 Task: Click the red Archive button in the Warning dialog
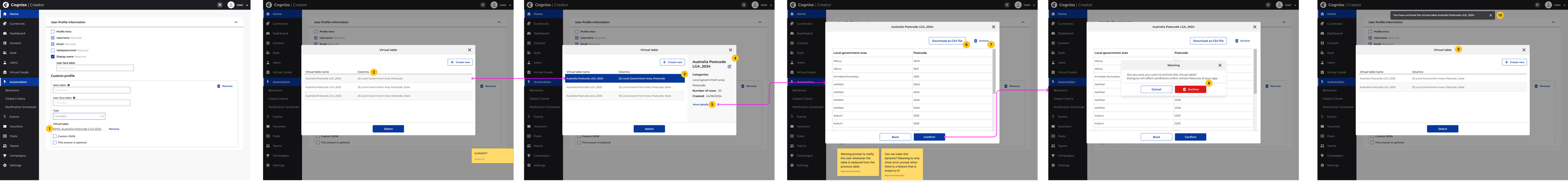(1190, 89)
